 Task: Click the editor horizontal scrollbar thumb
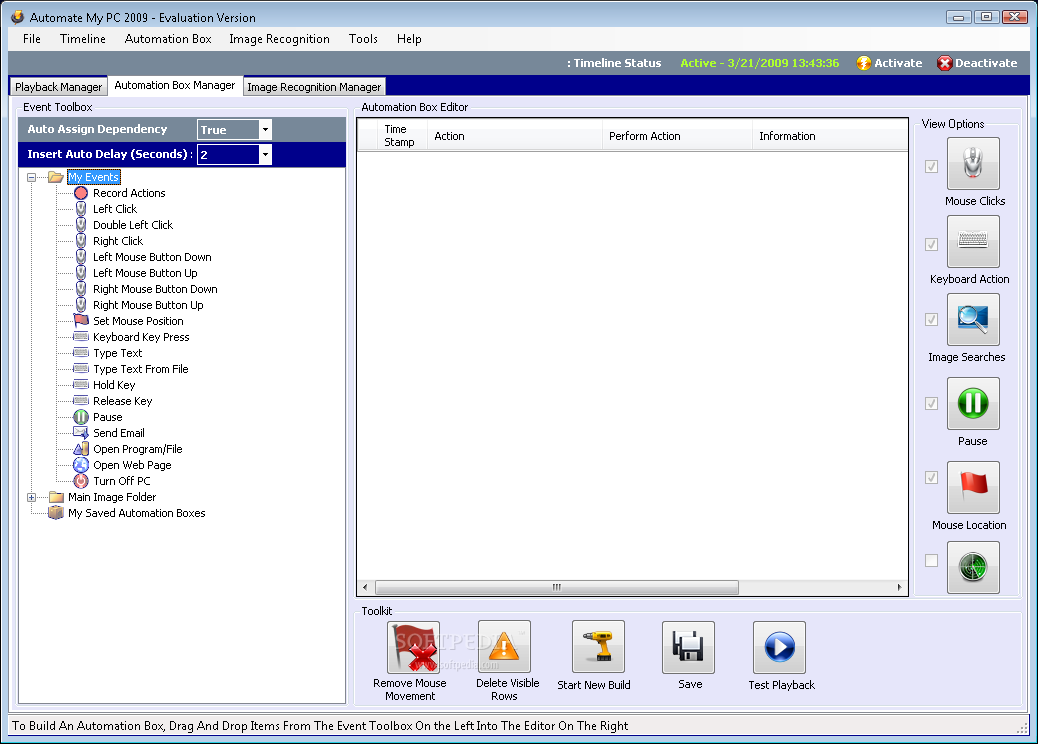557,587
